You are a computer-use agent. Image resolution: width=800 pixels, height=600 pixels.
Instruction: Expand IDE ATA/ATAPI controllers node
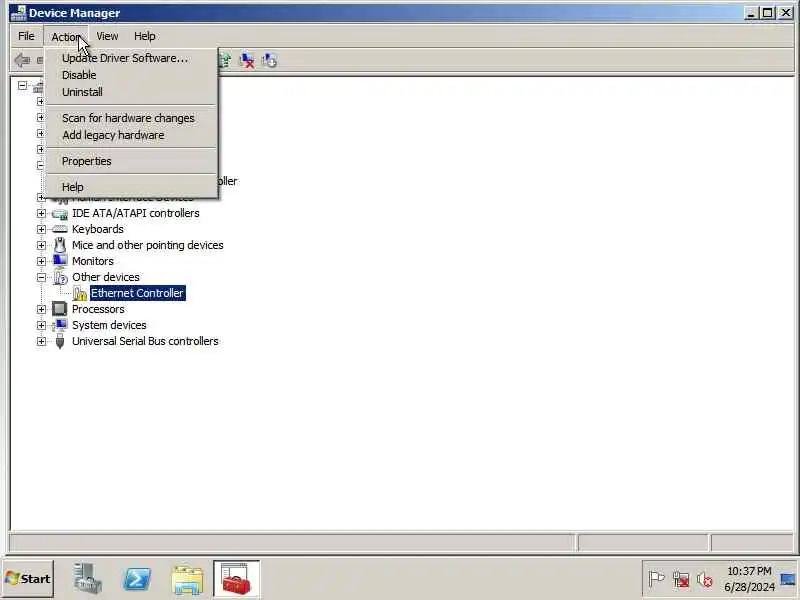[41, 213]
